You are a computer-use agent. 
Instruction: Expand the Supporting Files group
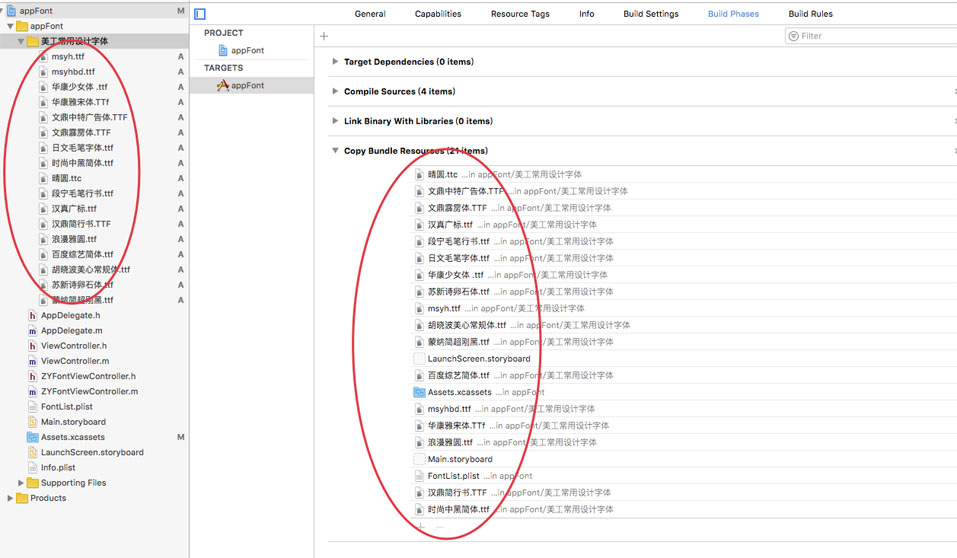click(21, 483)
